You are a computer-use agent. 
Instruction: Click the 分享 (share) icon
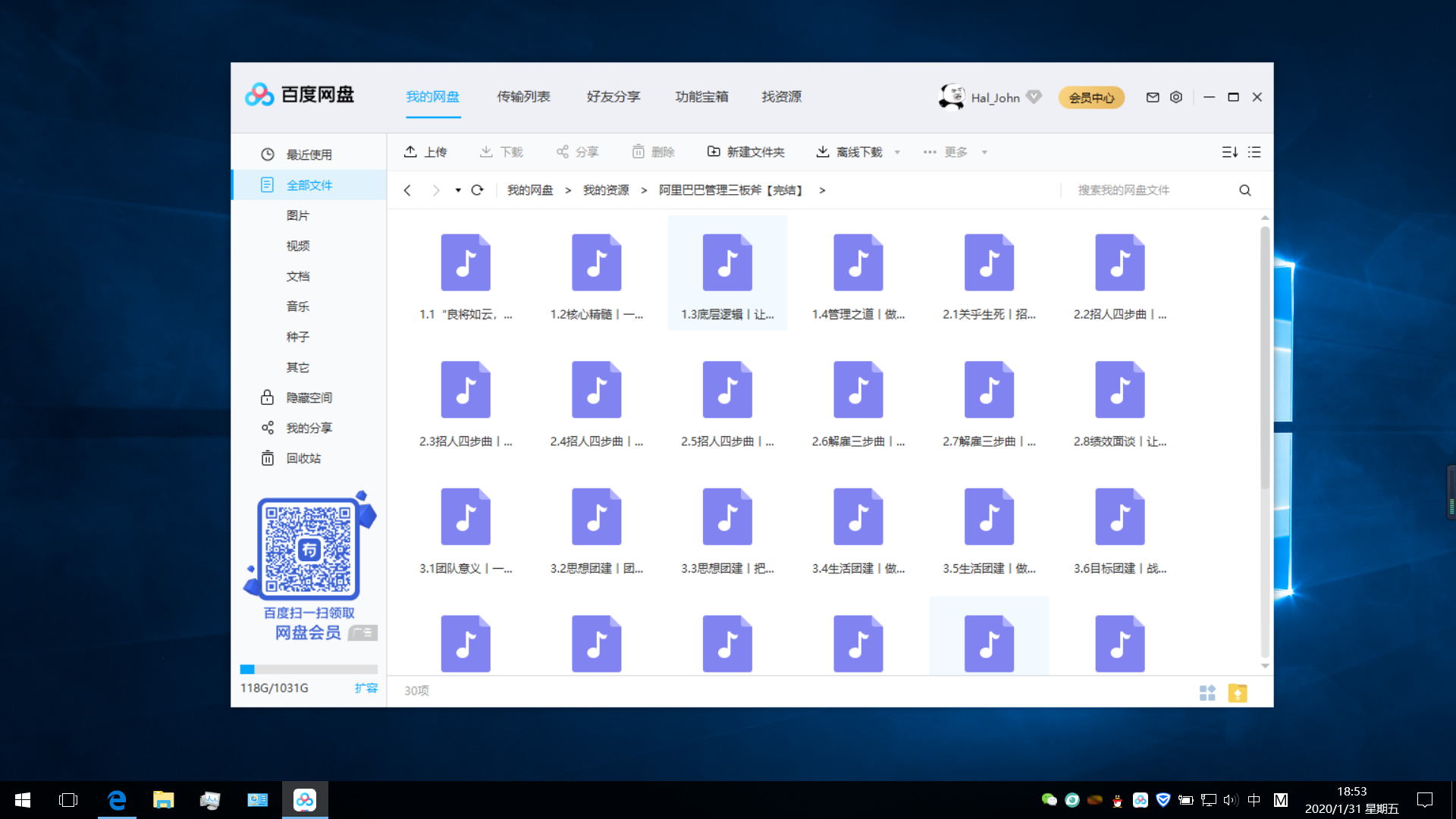pos(562,152)
